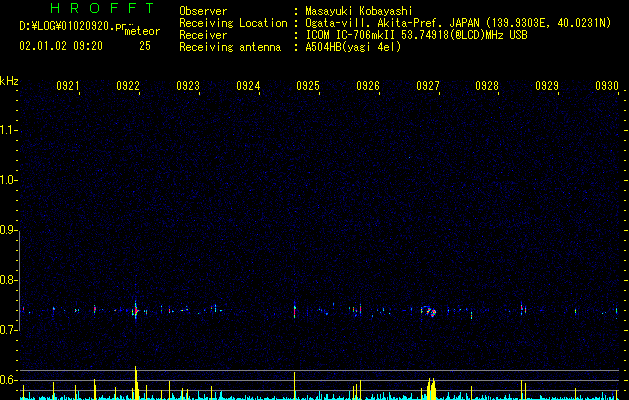Click the 'Receiver' field label

(203, 35)
